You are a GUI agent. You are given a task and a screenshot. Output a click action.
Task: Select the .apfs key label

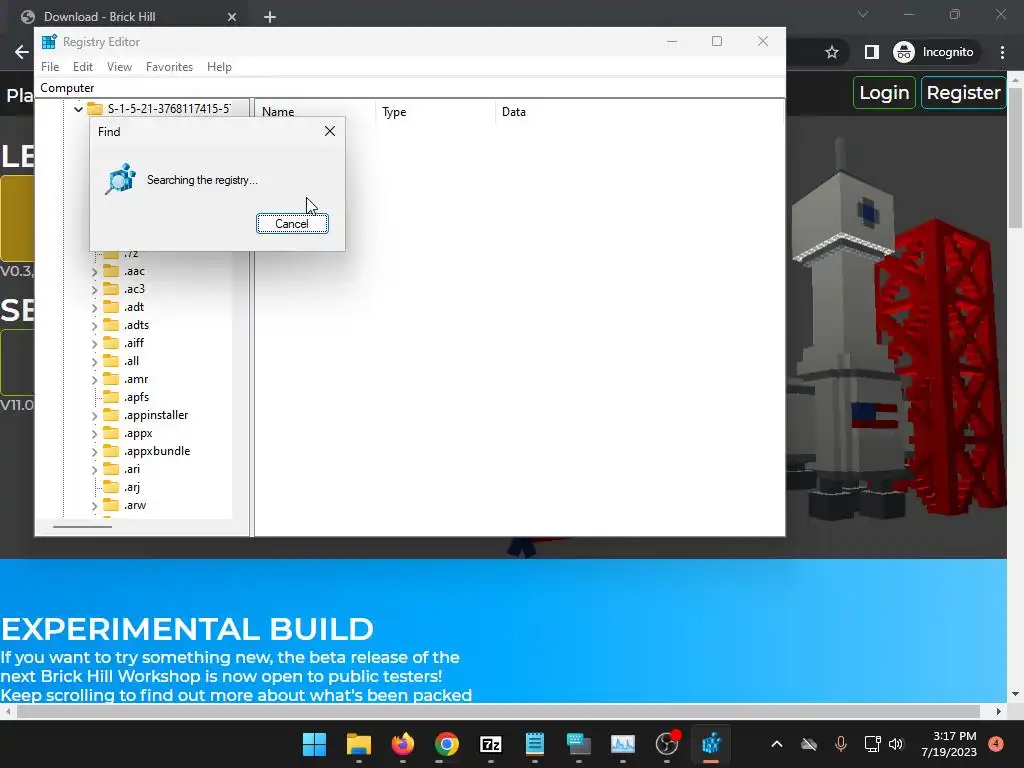[x=136, y=397]
